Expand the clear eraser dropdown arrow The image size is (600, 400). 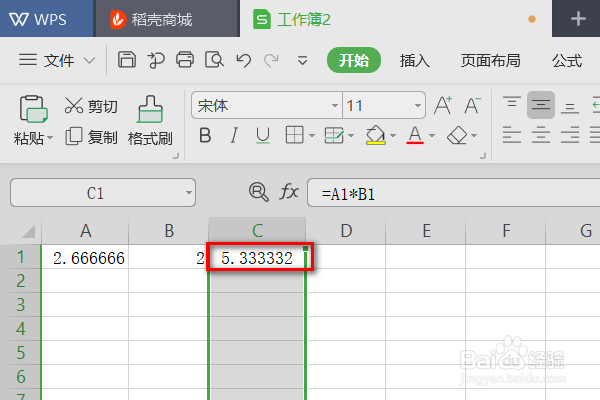[474, 136]
